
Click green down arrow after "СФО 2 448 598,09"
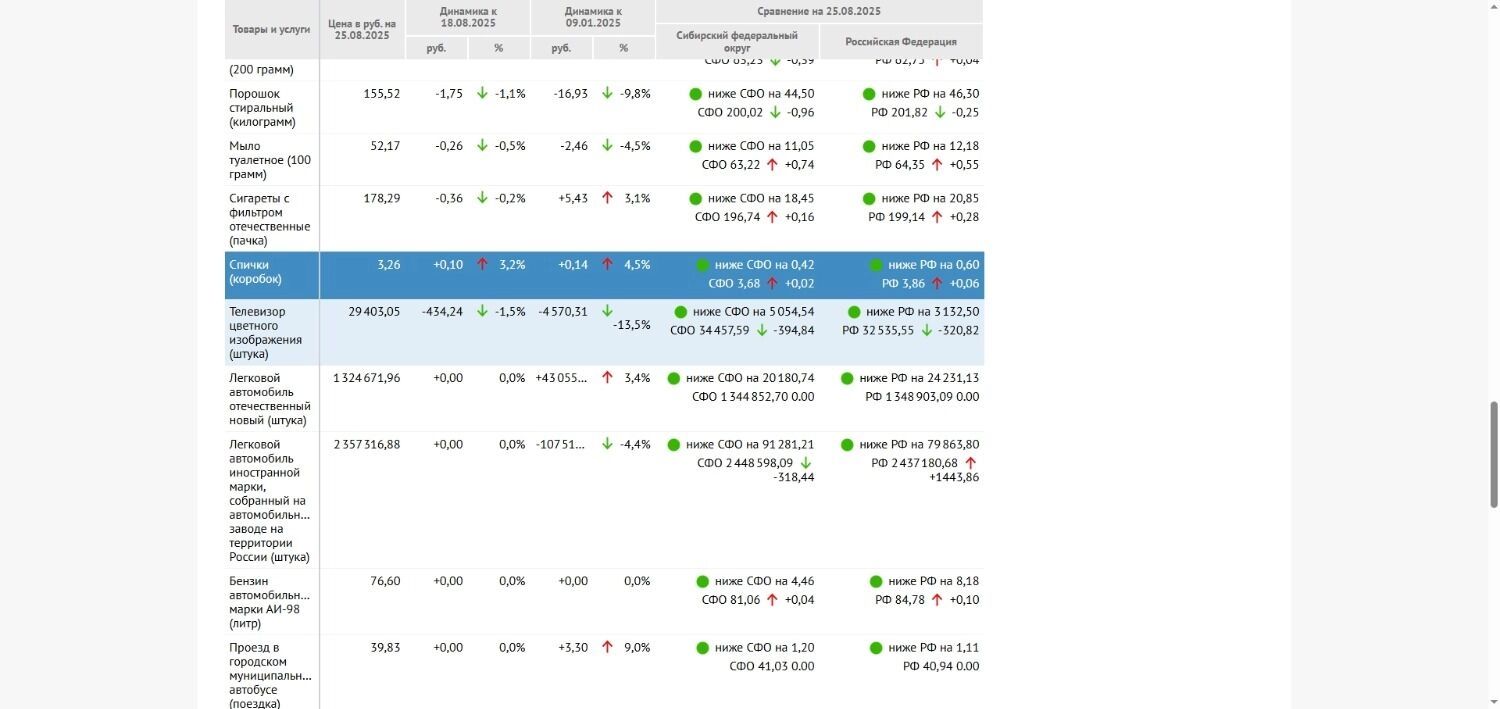click(806, 463)
